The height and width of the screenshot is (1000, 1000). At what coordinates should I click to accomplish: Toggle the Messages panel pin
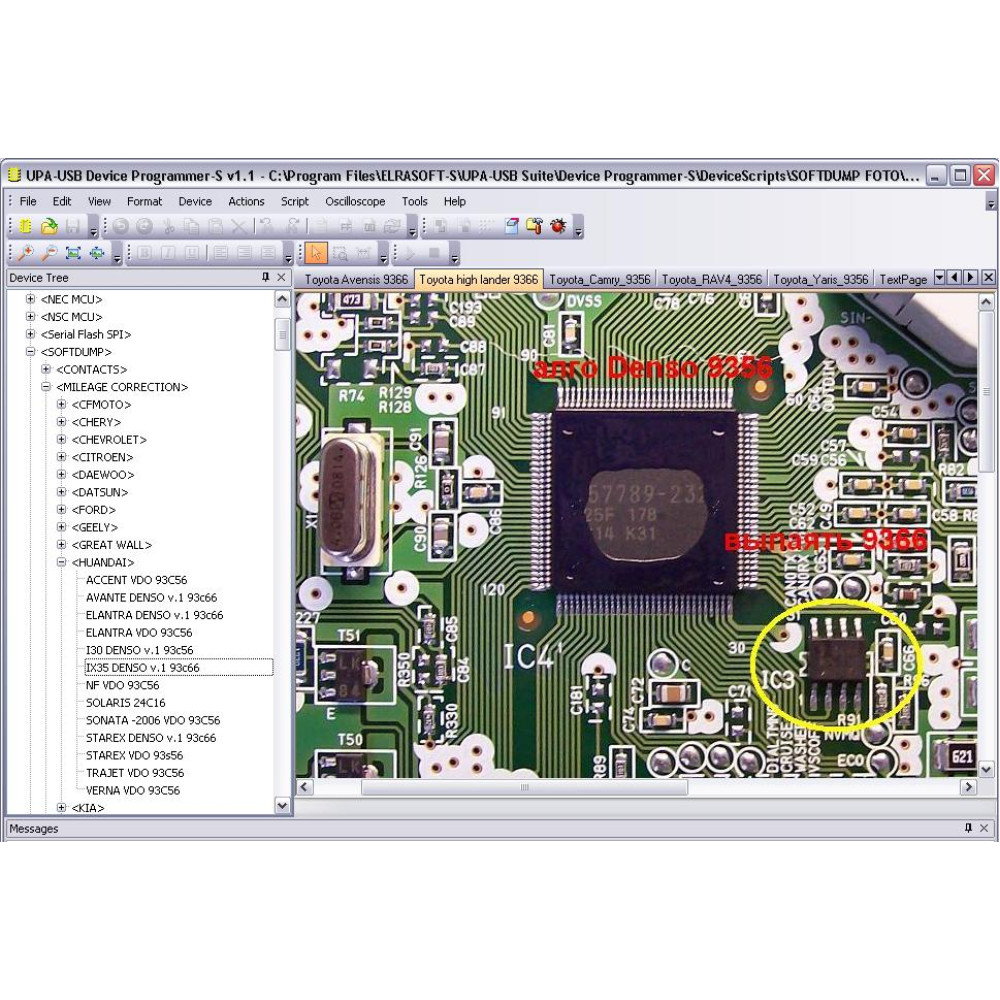[x=968, y=828]
